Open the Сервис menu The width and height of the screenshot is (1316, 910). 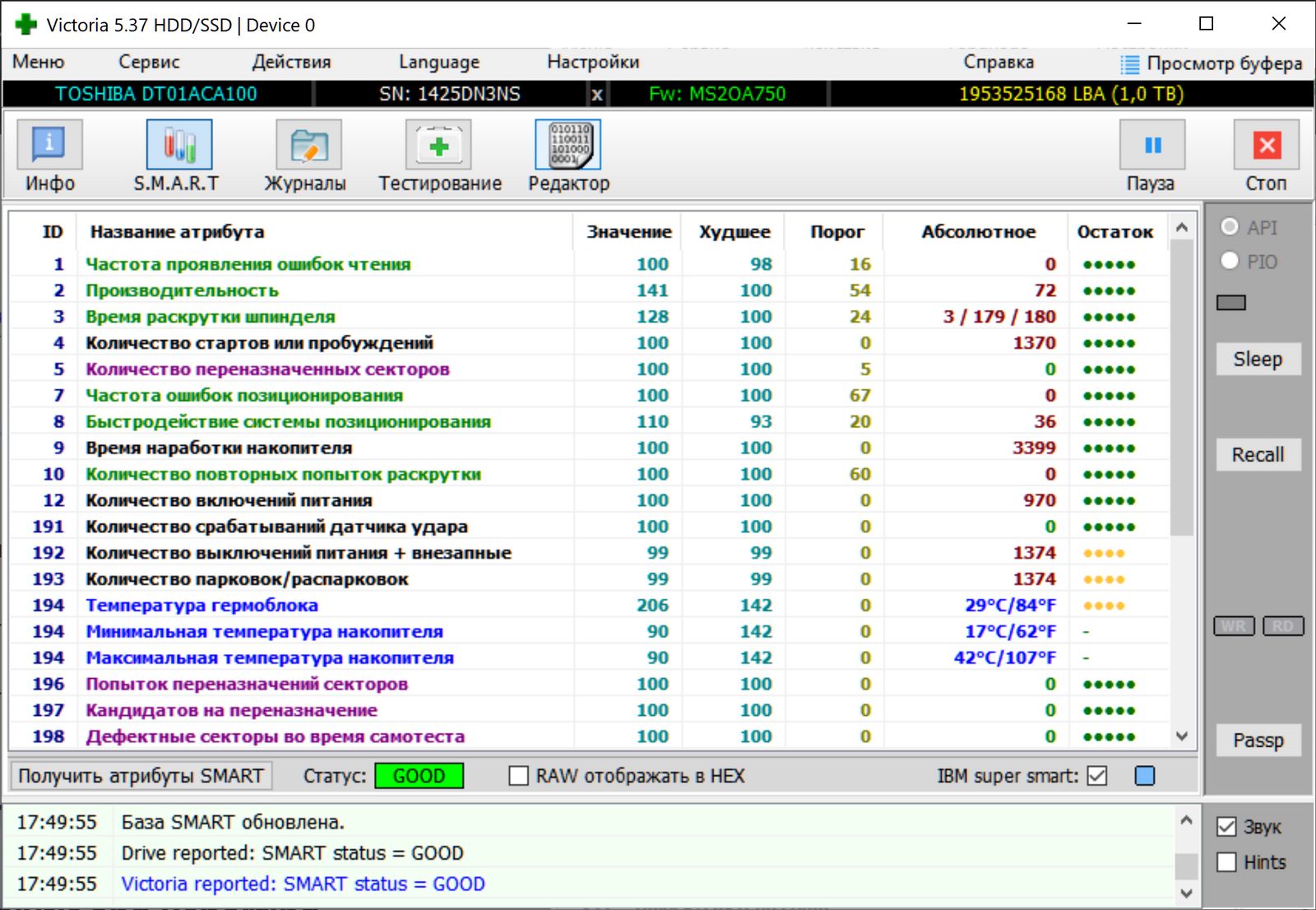point(149,63)
